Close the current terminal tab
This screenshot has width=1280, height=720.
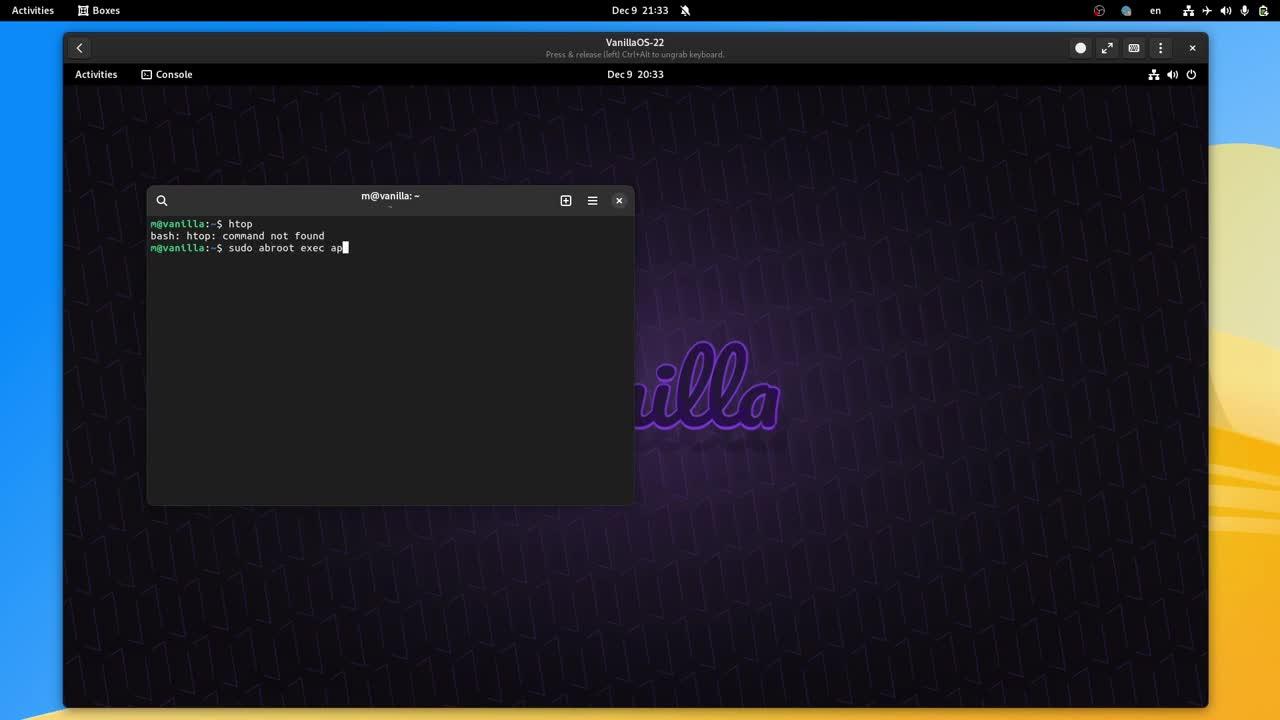(x=619, y=200)
